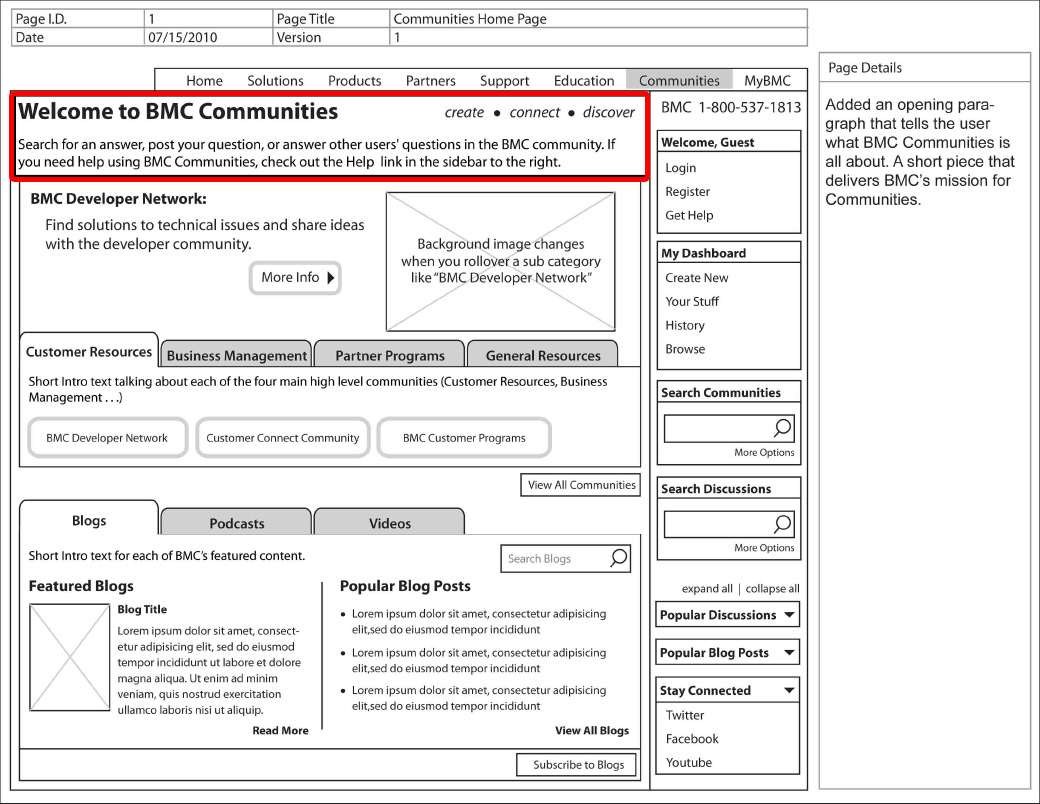Click the Featured Blogs image placeholder
Screen dimensions: 1040x804
coord(65,656)
